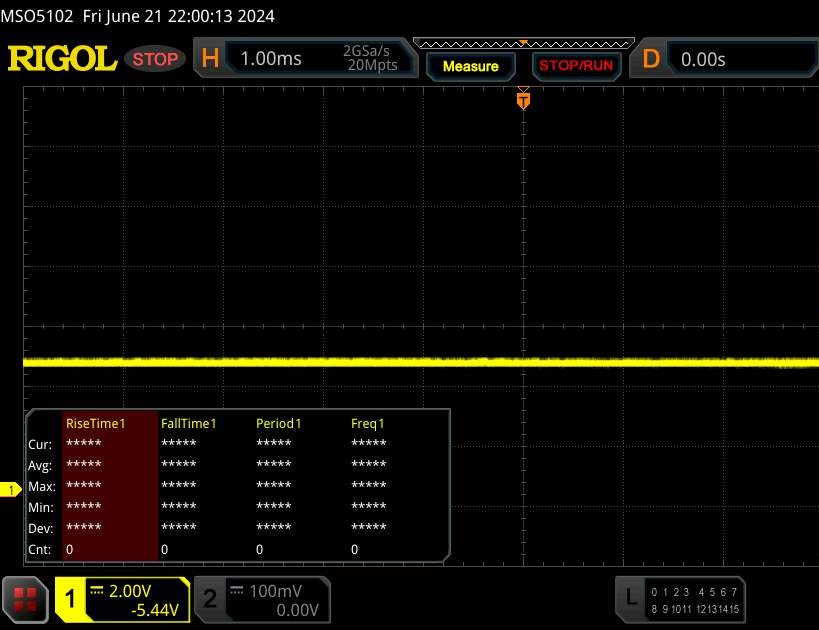
Task: Open the logic analyzer L channels panel
Action: point(680,600)
